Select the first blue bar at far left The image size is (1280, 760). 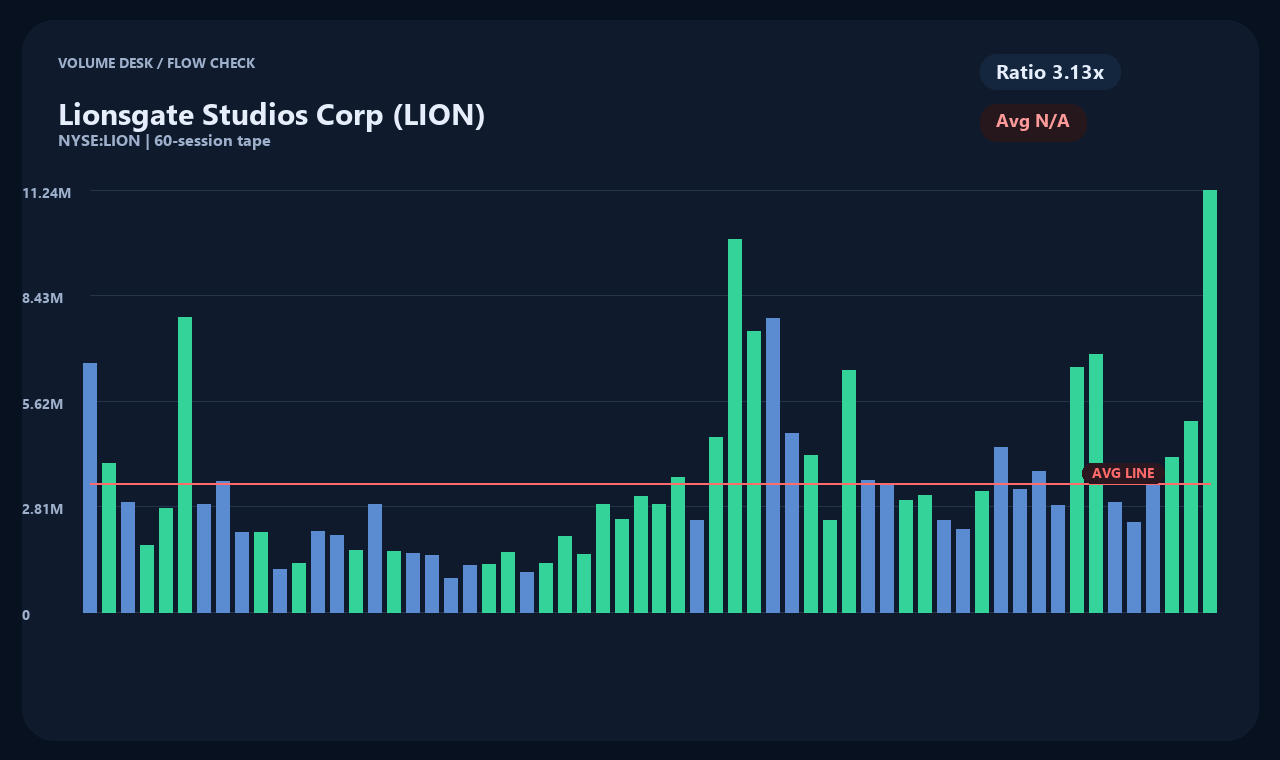(90, 488)
